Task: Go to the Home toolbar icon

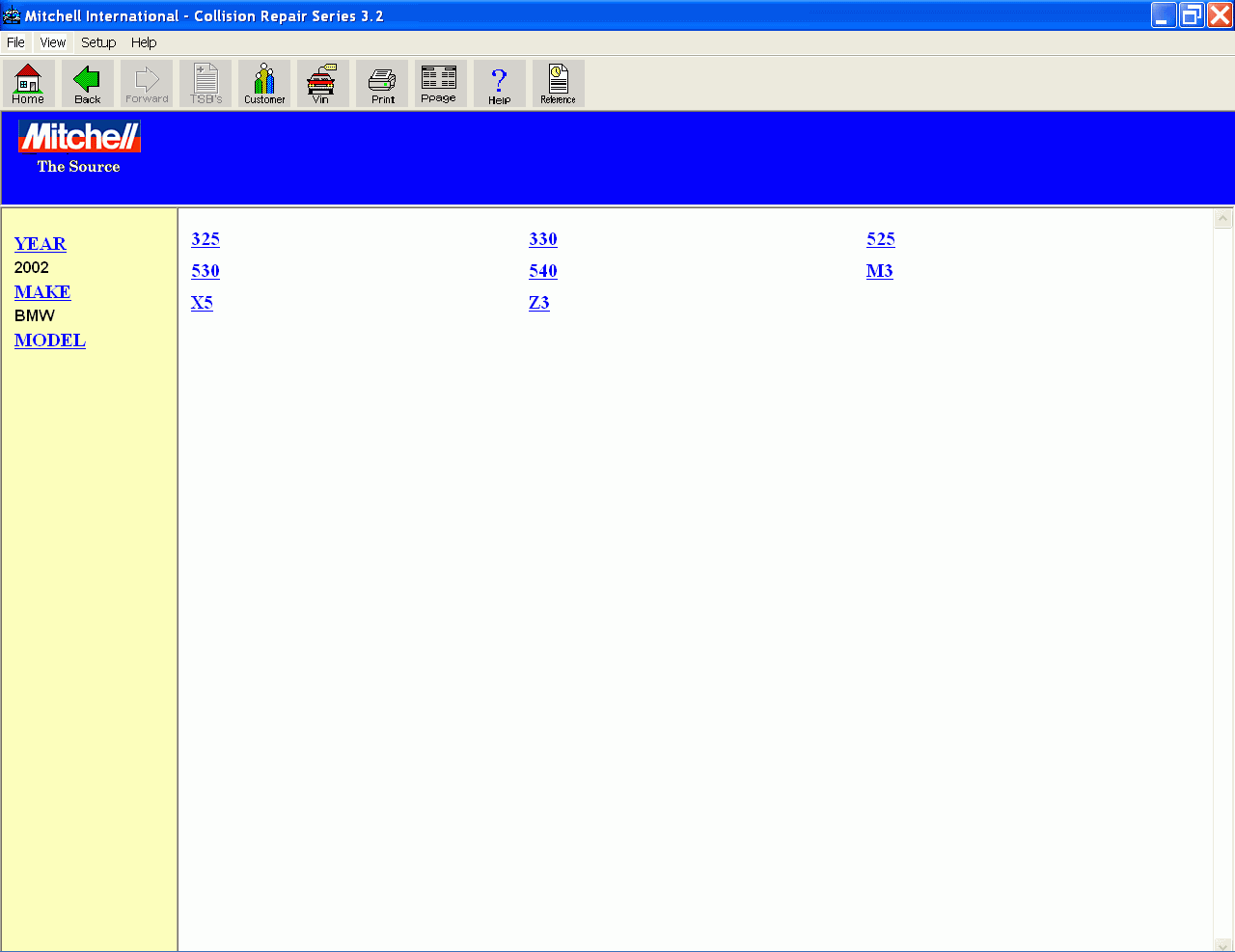Action: (x=28, y=83)
